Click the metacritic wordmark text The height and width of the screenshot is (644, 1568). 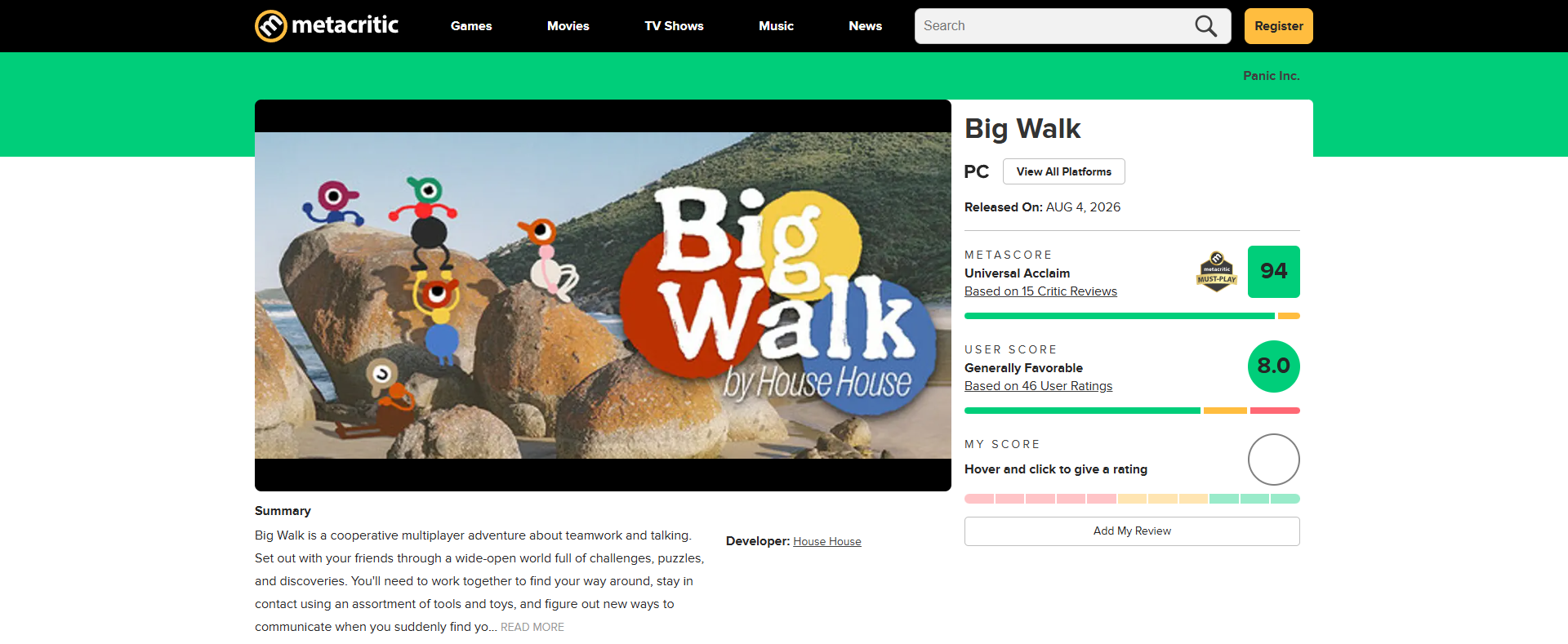(345, 25)
